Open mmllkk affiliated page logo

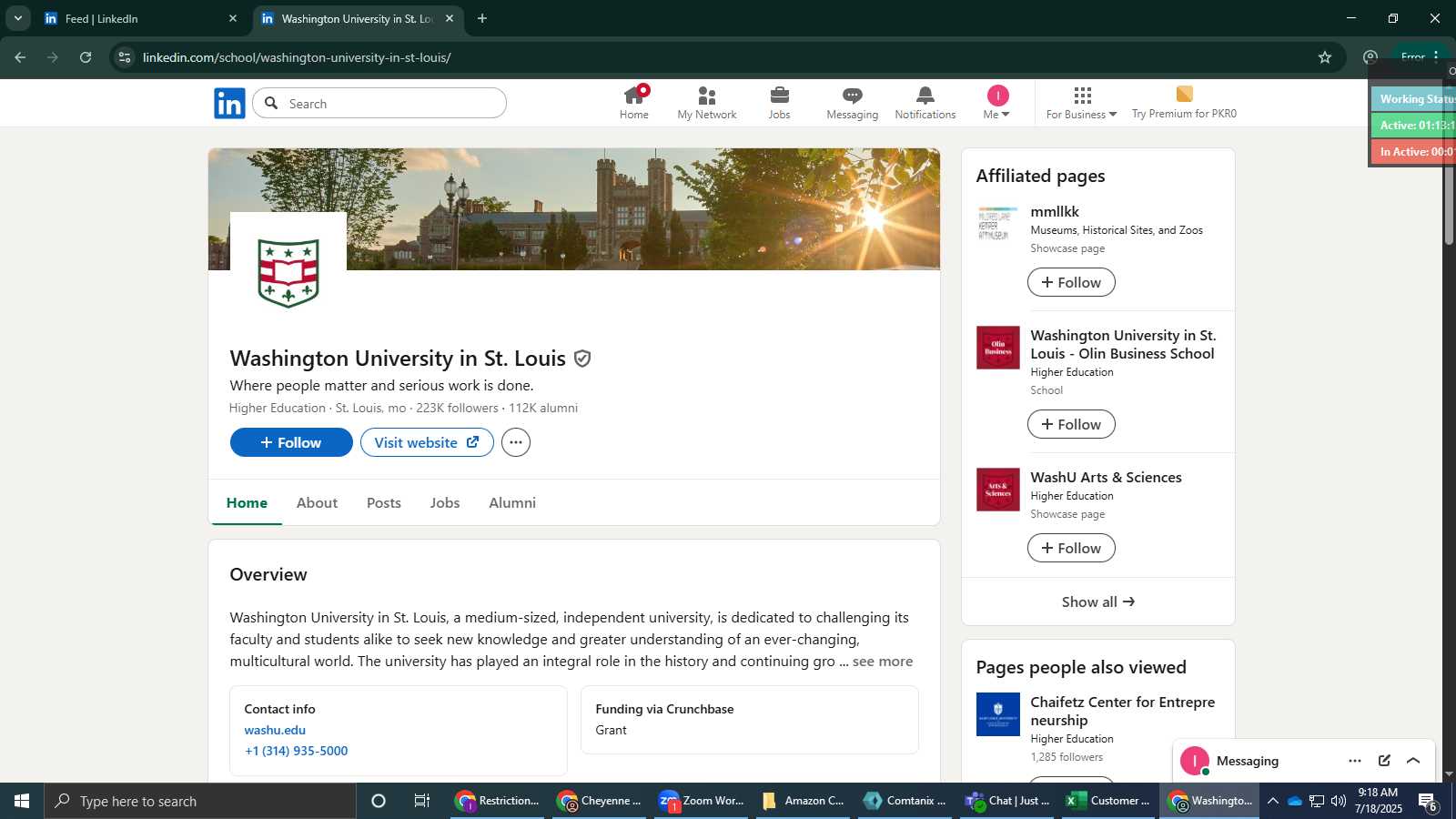(x=997, y=224)
